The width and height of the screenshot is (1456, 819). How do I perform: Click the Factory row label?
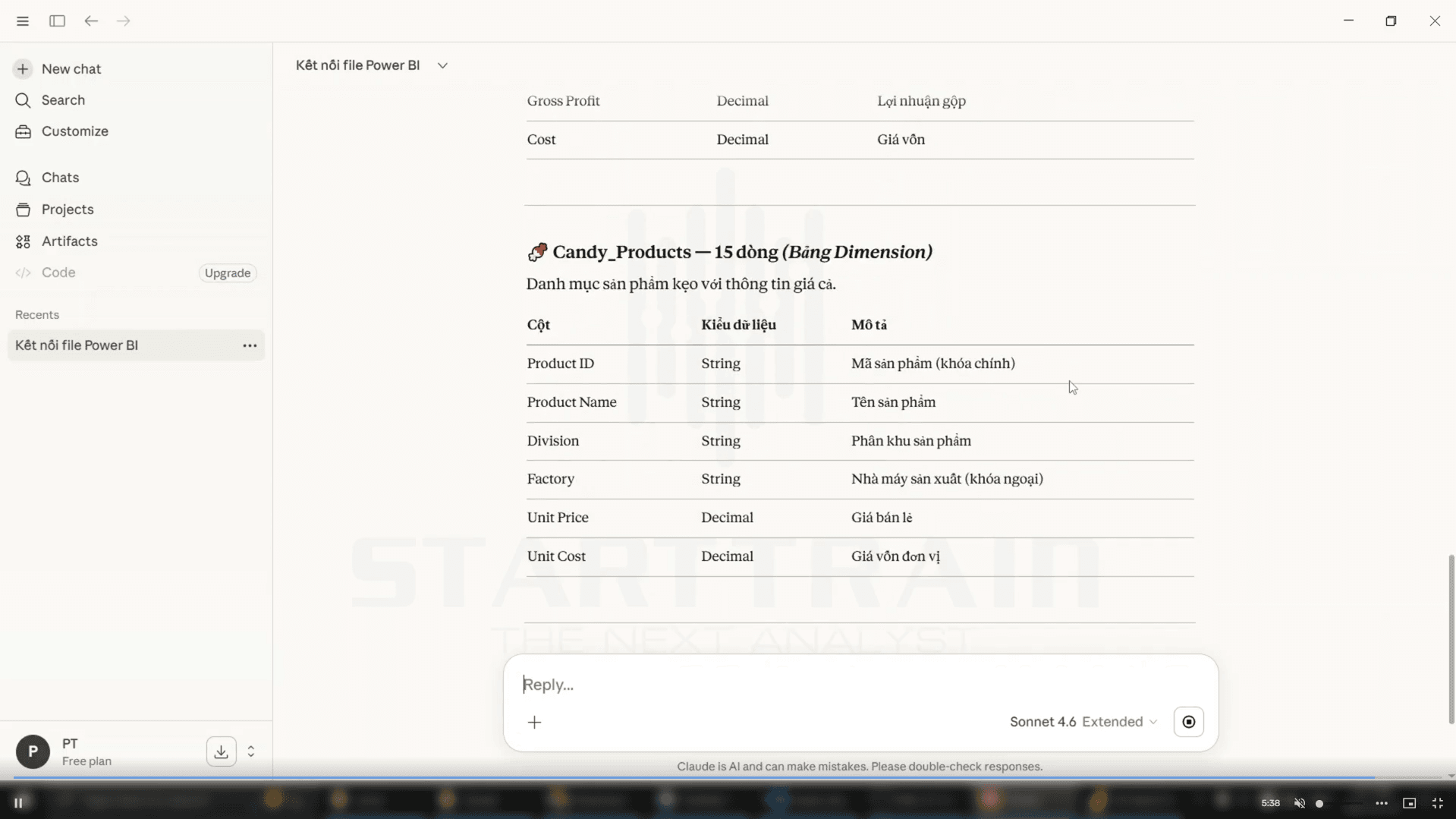click(x=551, y=479)
